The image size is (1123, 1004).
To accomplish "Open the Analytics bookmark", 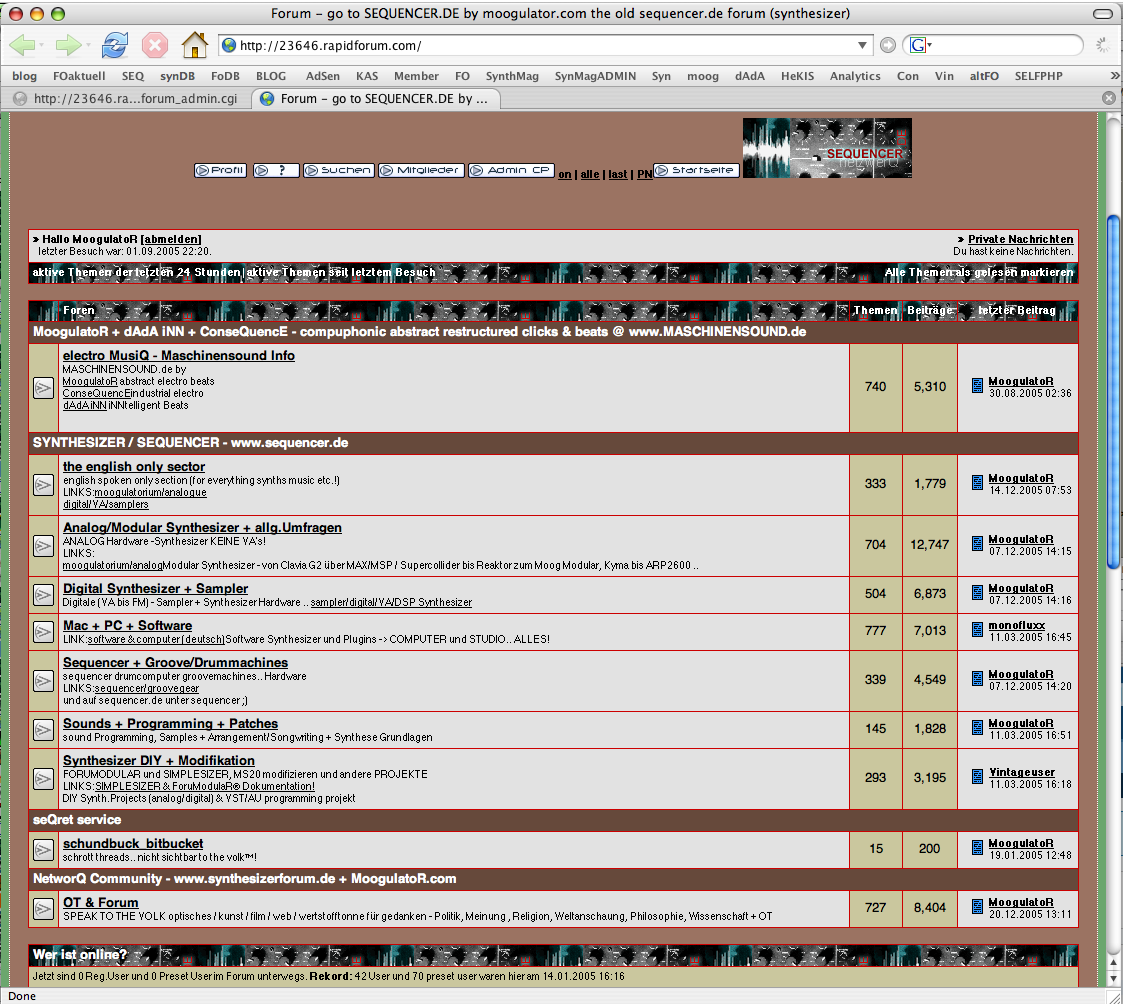I will point(855,76).
